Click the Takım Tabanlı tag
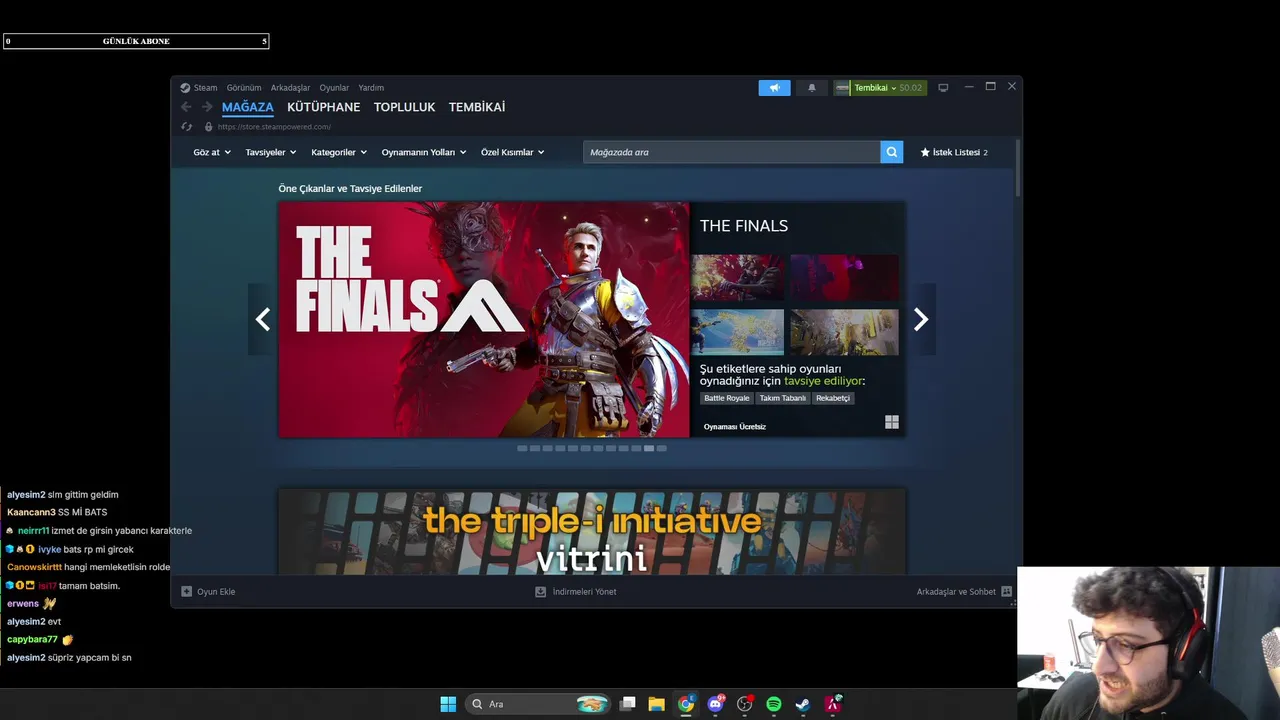This screenshot has width=1280, height=720. tap(783, 398)
